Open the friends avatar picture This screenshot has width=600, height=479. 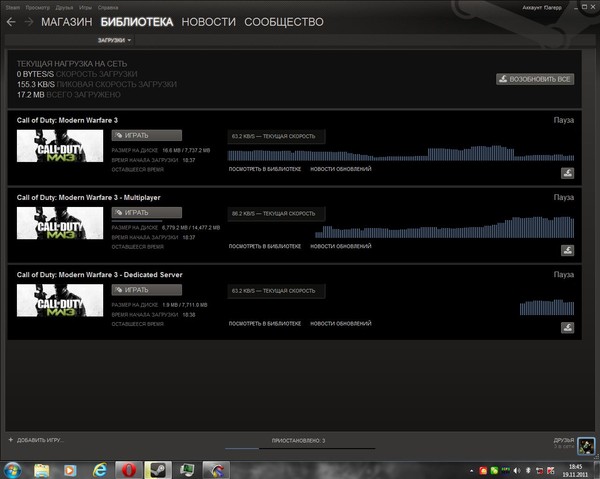click(x=586, y=446)
